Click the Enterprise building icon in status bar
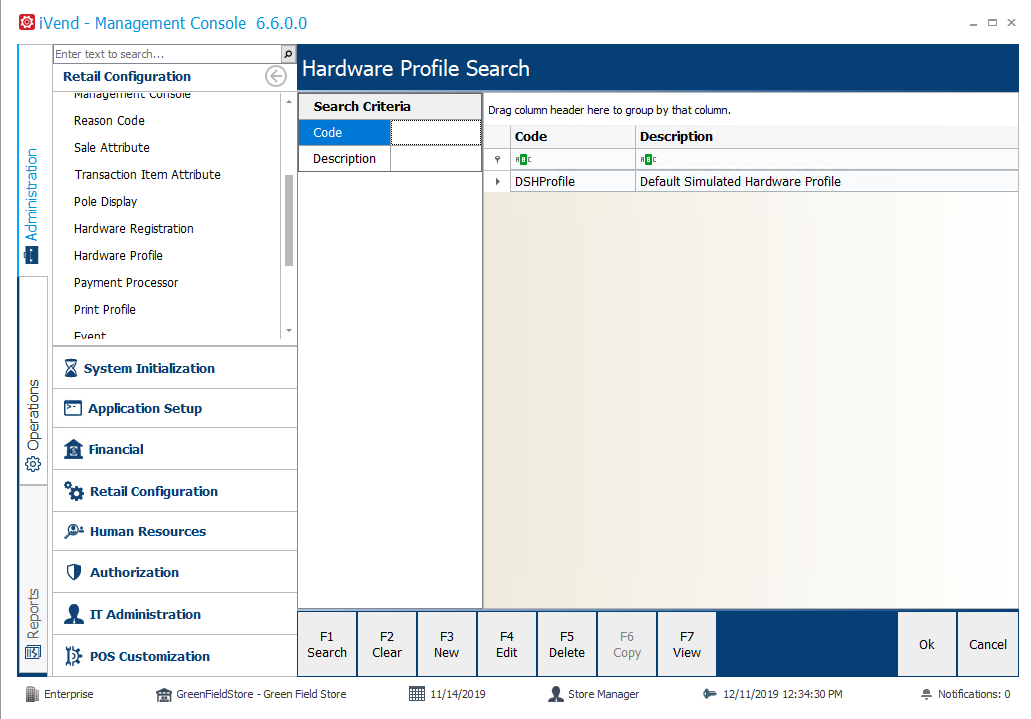Viewport: 1031px width, 719px height. coord(32,694)
